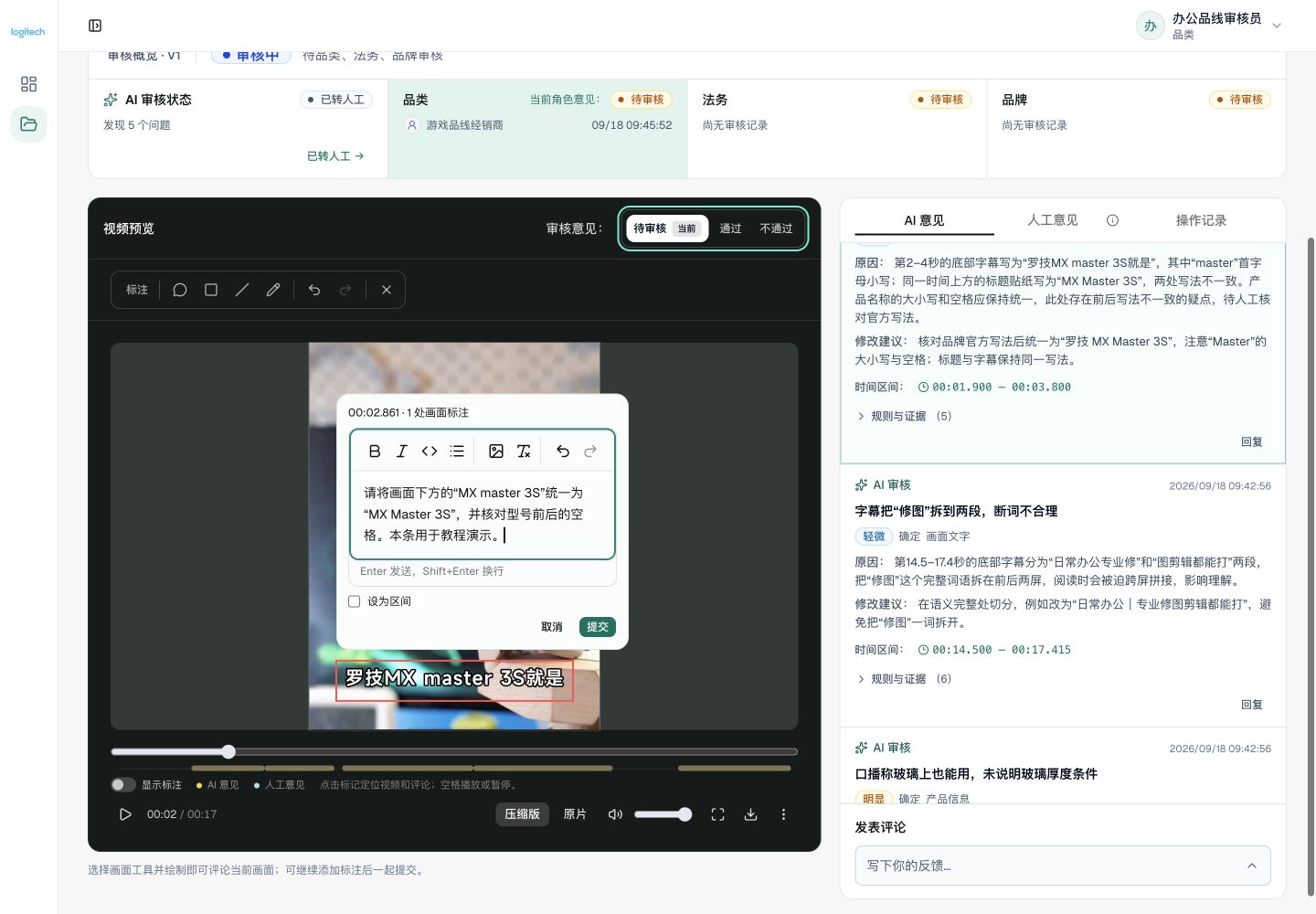The image size is (1316, 914).
Task: Switch to 压缩版 video quality
Action: [x=522, y=814]
